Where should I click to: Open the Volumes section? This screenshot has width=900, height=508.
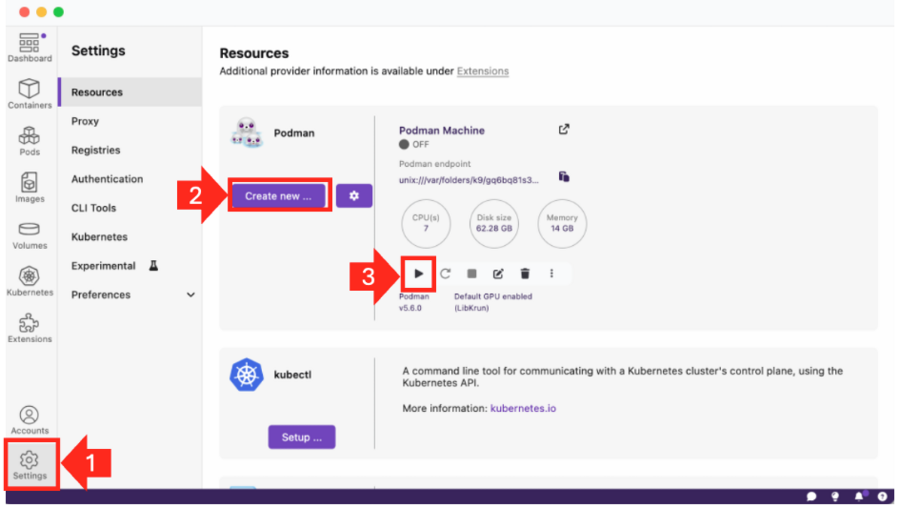(x=30, y=234)
